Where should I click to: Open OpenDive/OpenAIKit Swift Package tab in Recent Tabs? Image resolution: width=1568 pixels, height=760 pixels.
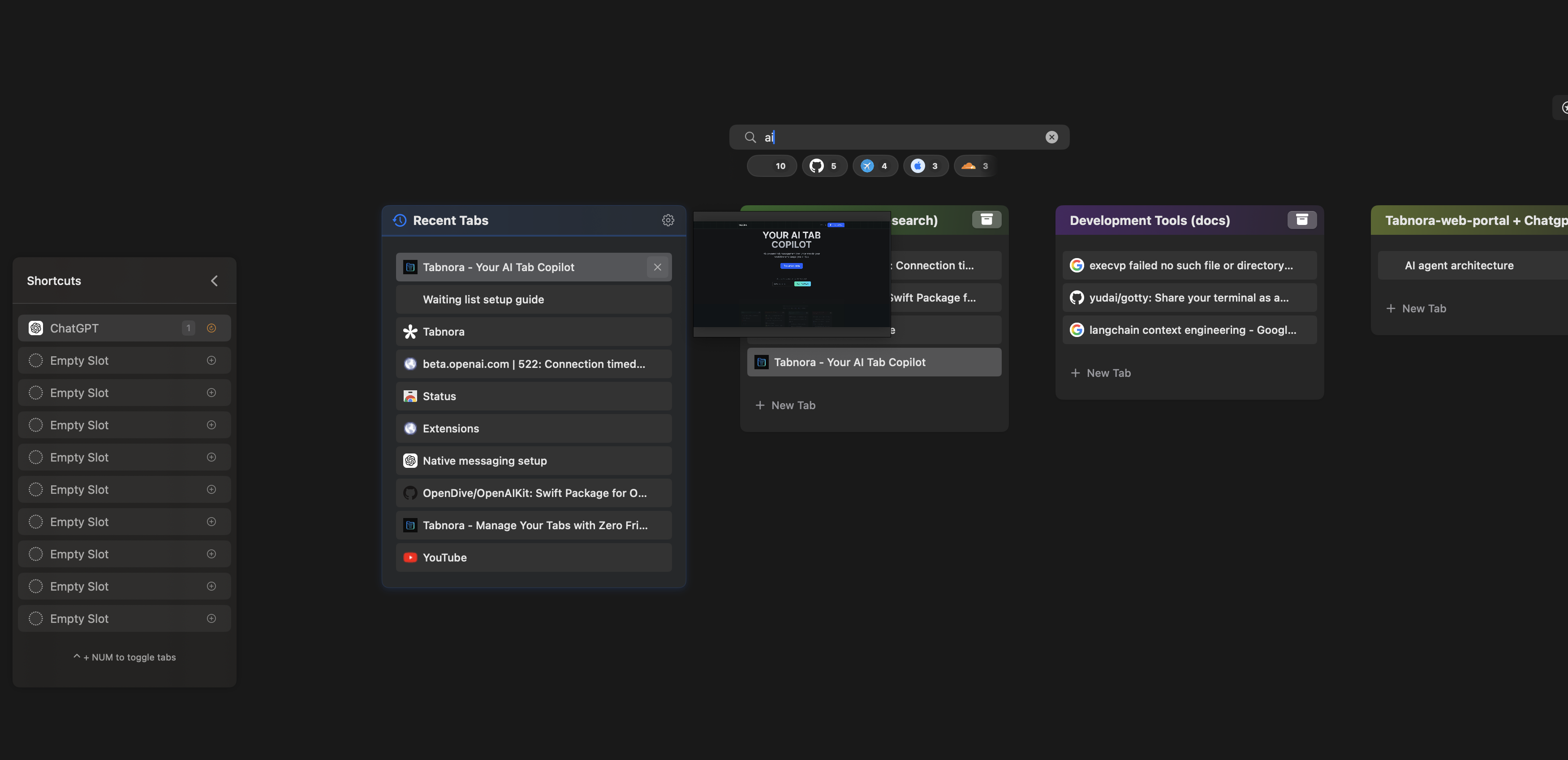click(x=533, y=493)
